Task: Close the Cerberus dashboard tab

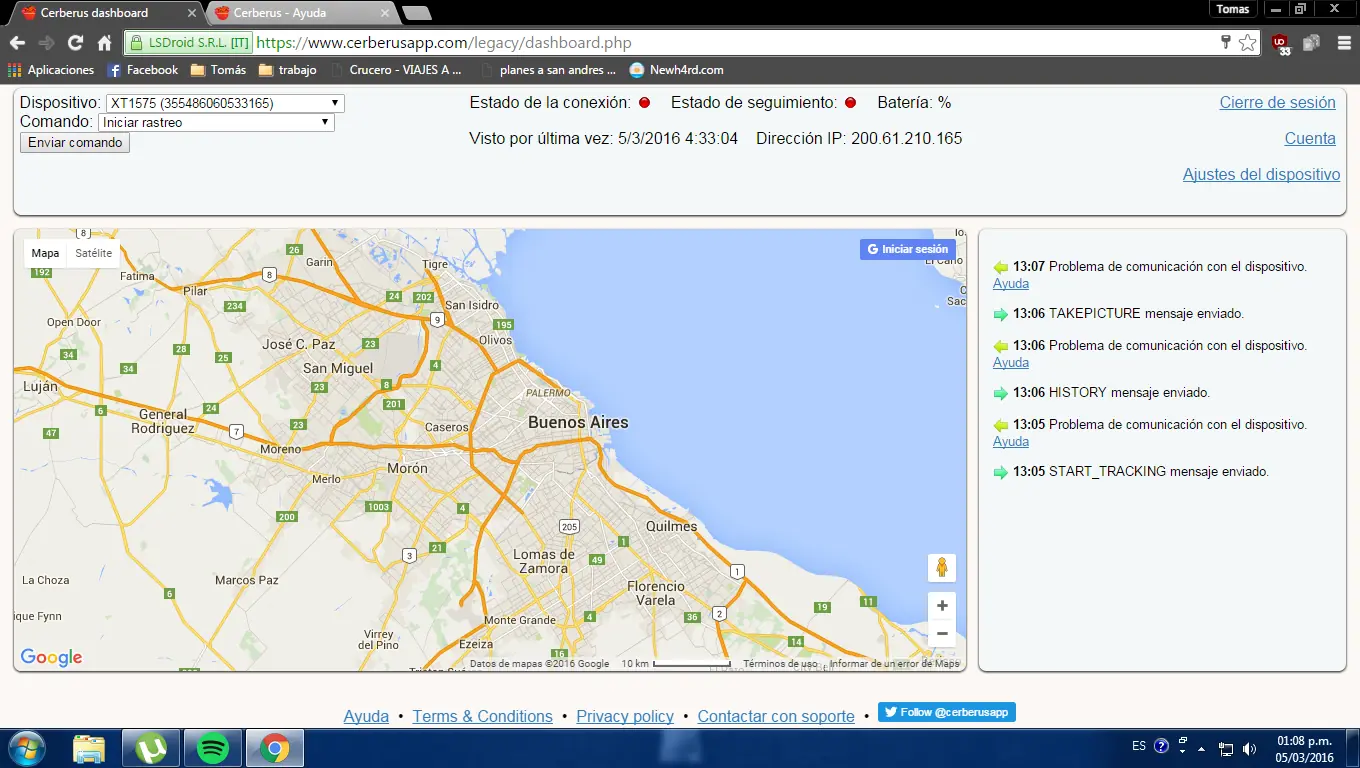Action: pyautogui.click(x=192, y=13)
